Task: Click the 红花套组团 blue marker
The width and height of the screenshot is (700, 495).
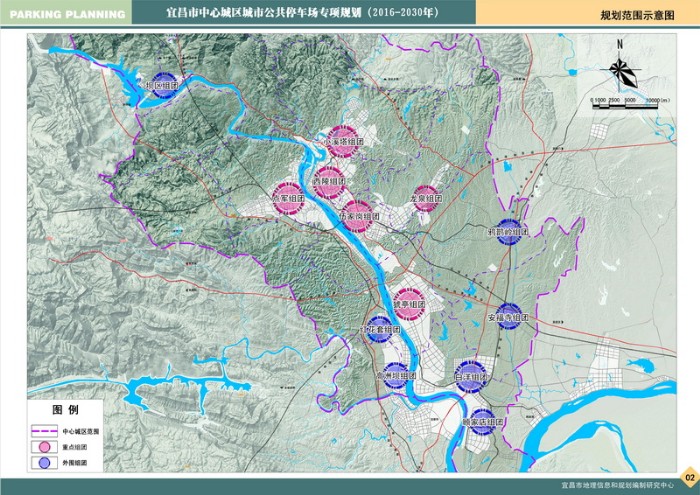Action: (x=378, y=328)
